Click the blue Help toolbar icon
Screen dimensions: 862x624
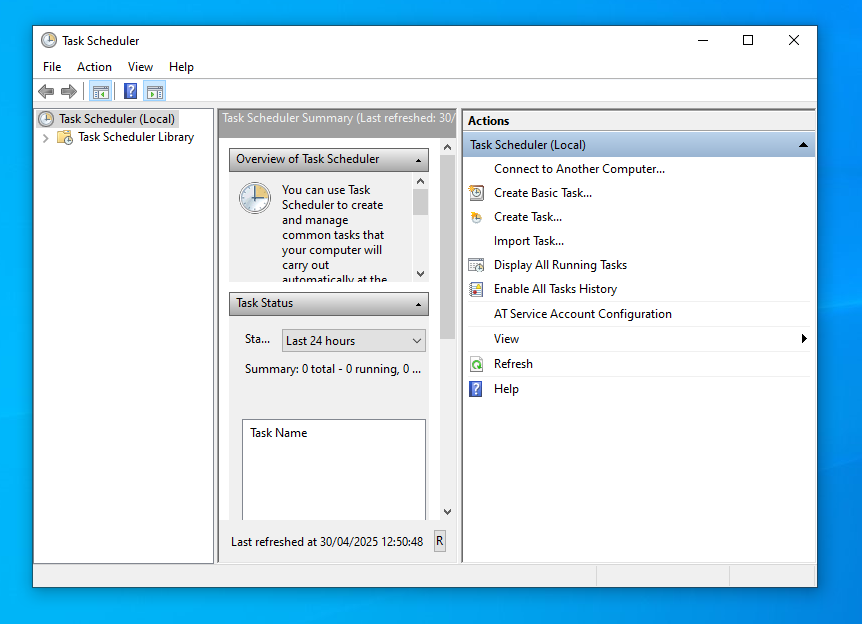(130, 92)
